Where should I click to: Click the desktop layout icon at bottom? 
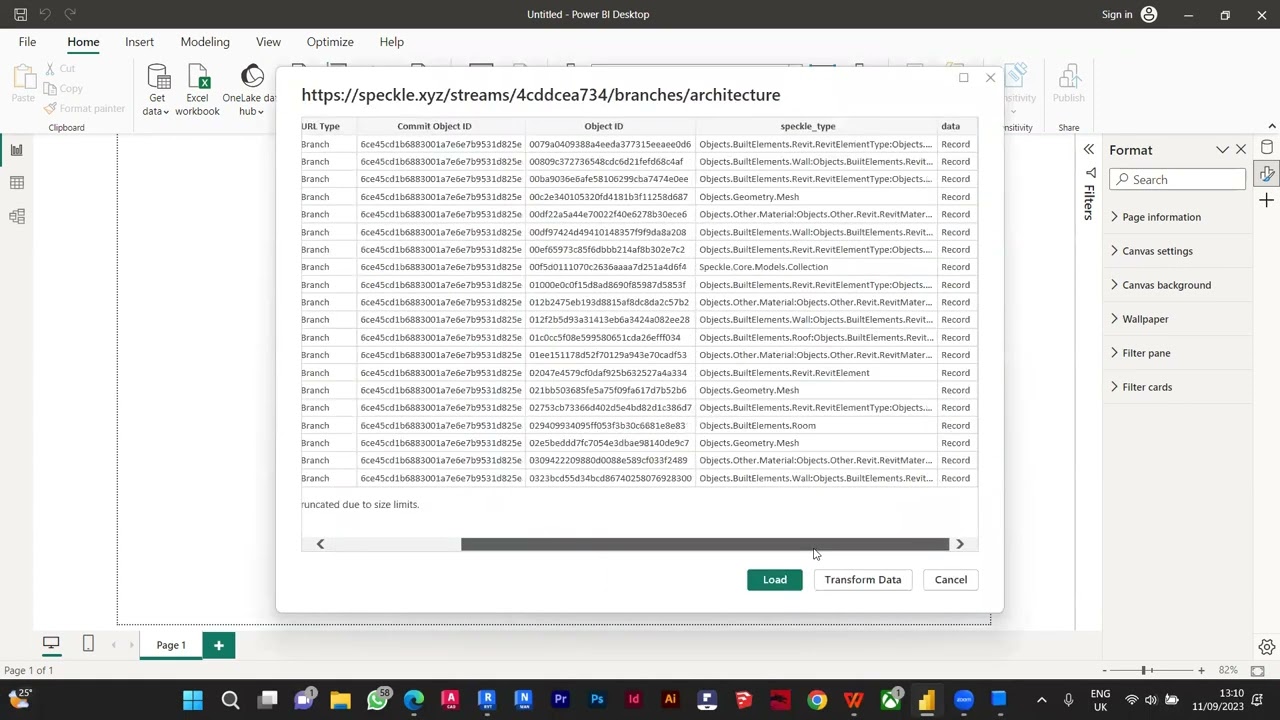click(x=51, y=644)
